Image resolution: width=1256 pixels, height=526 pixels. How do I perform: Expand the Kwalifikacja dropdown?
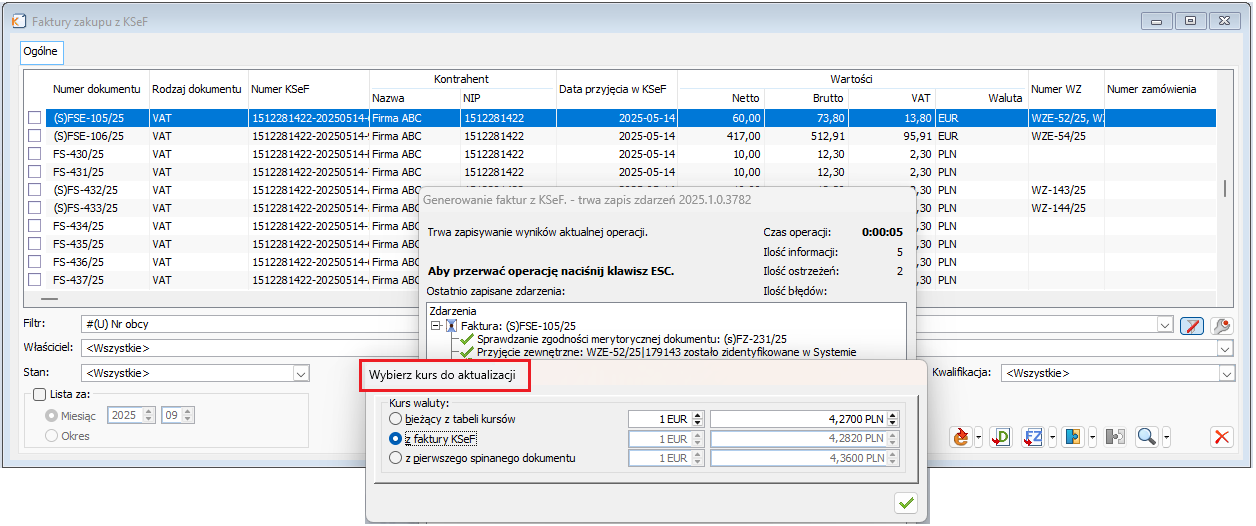tap(1226, 373)
